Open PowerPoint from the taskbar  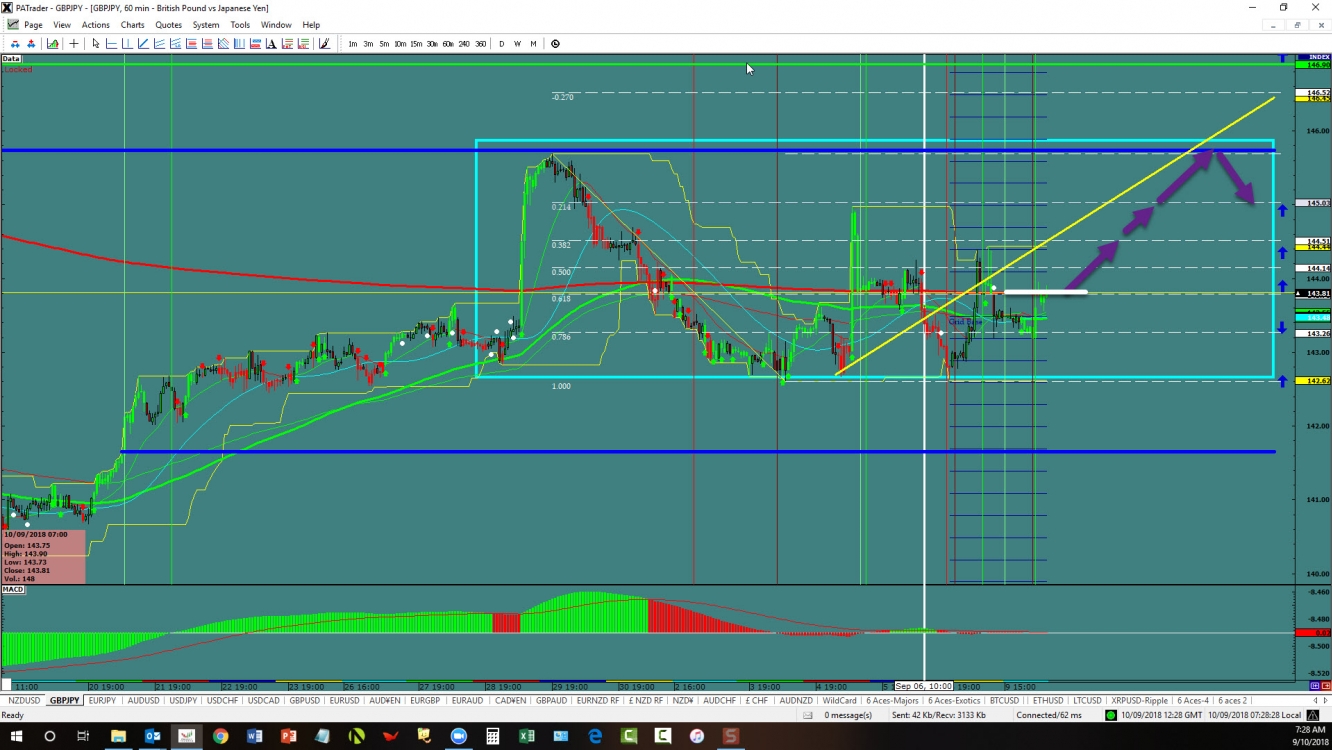coord(288,736)
